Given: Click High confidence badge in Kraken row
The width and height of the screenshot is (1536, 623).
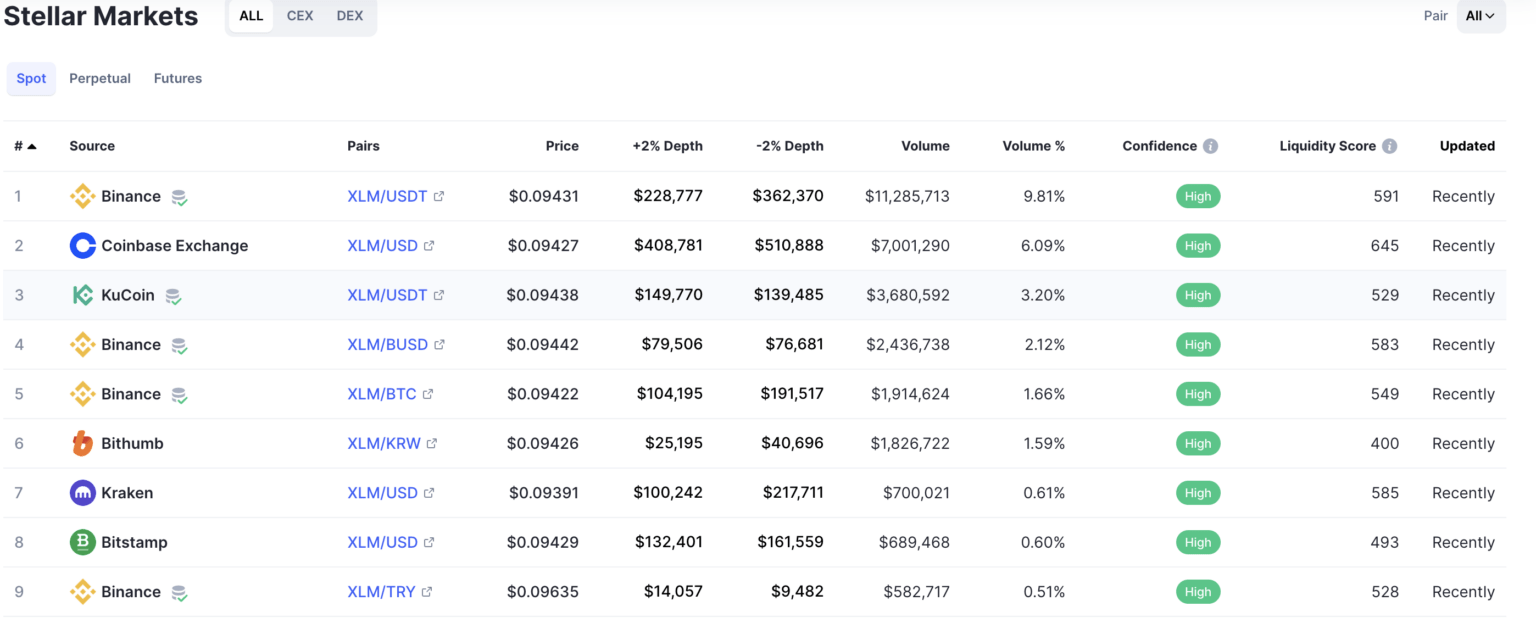Looking at the screenshot, I should click(x=1198, y=493).
